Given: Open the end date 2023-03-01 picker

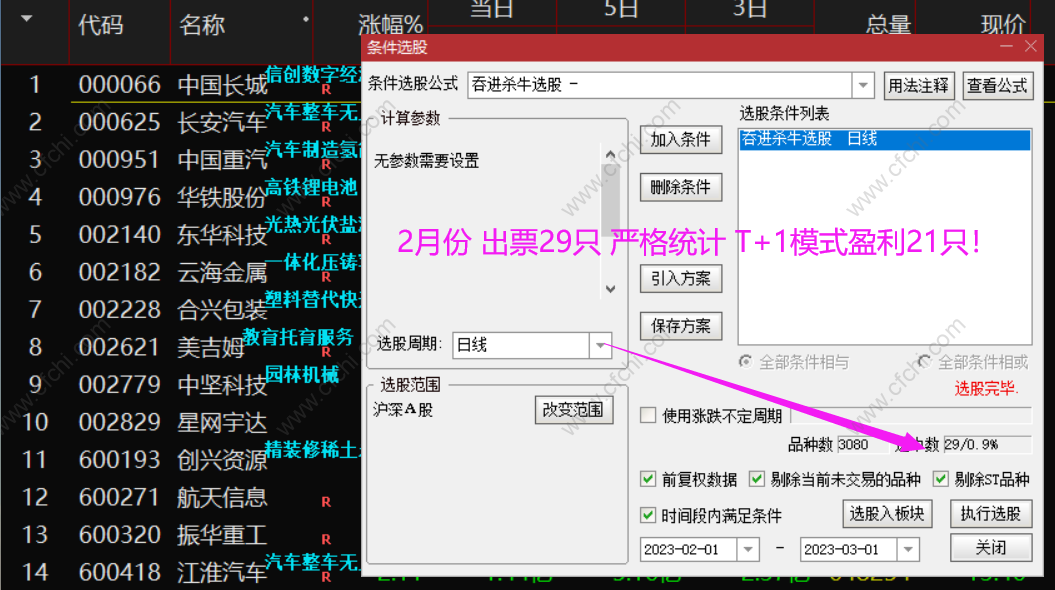Looking at the screenshot, I should point(908,550).
